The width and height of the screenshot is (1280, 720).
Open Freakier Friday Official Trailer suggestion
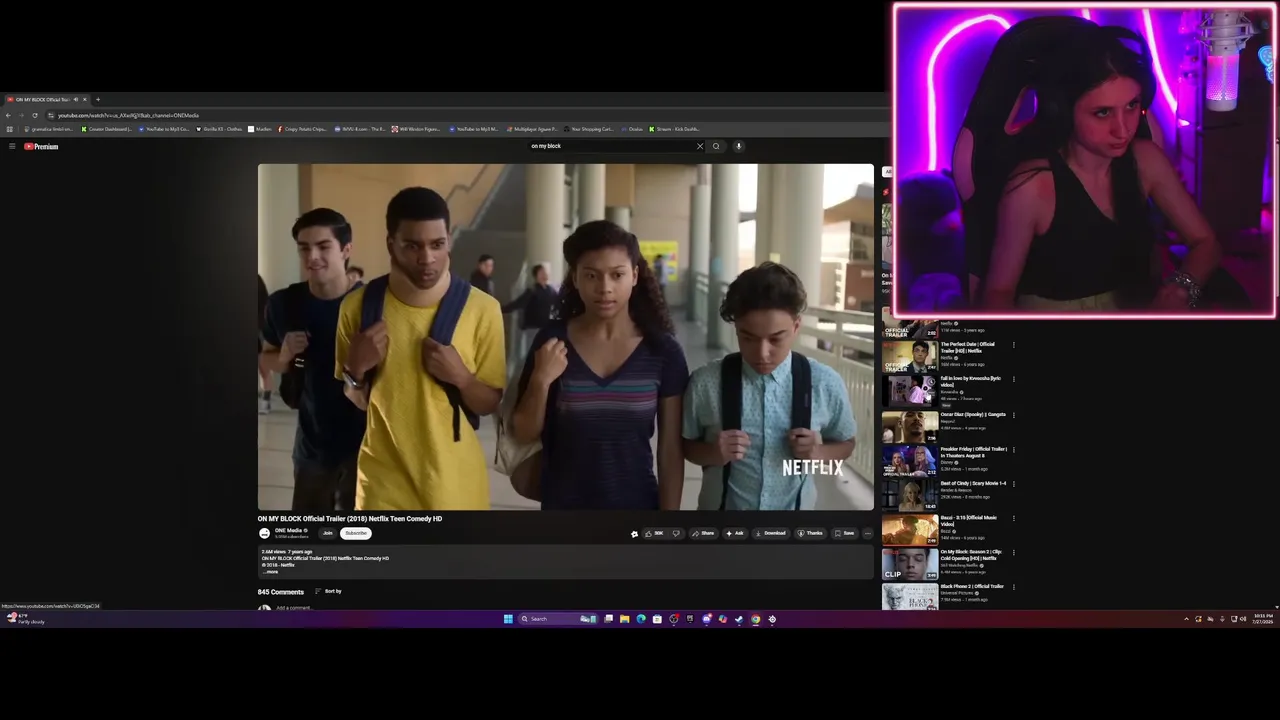coord(910,460)
